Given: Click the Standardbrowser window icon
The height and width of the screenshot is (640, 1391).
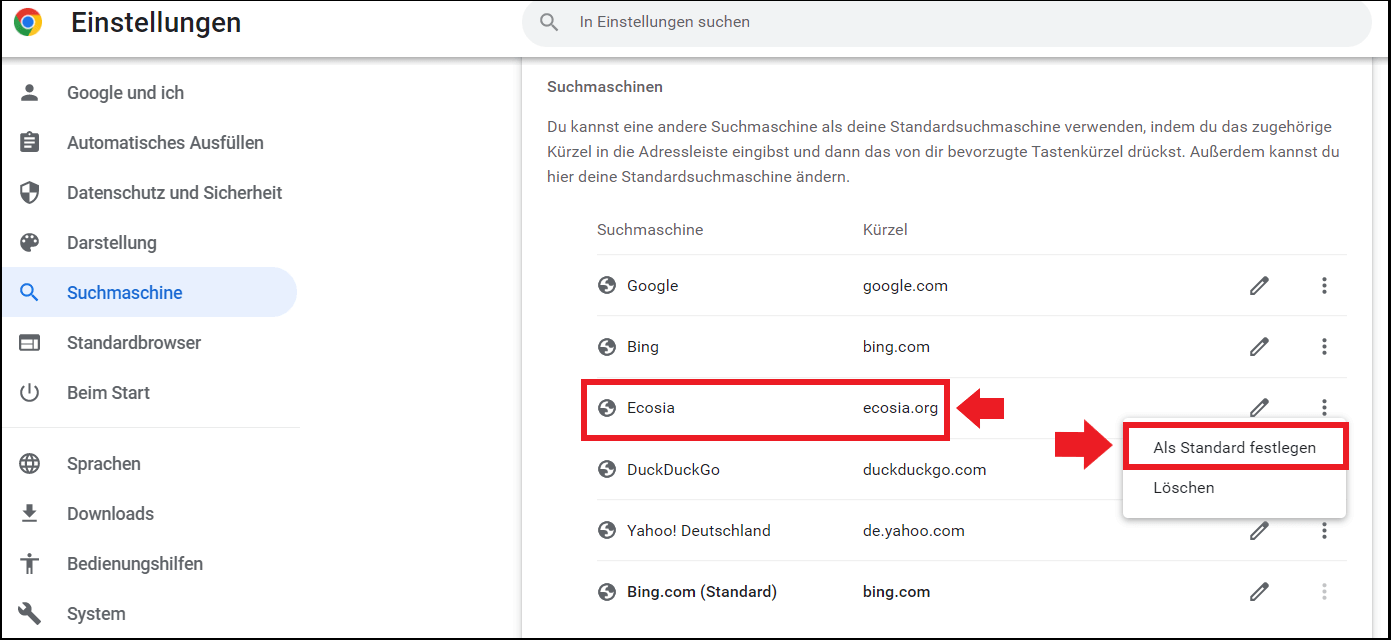Looking at the screenshot, I should pos(30,343).
